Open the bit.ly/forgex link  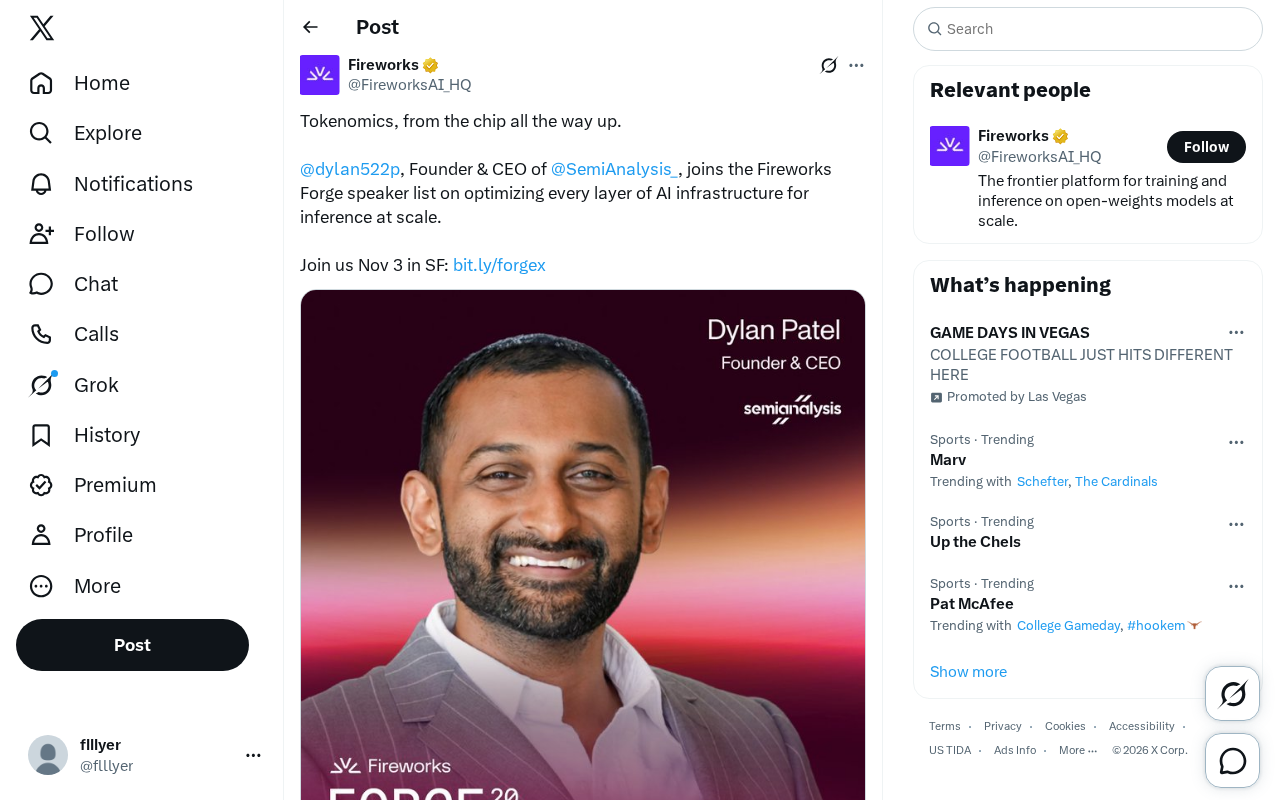499,265
